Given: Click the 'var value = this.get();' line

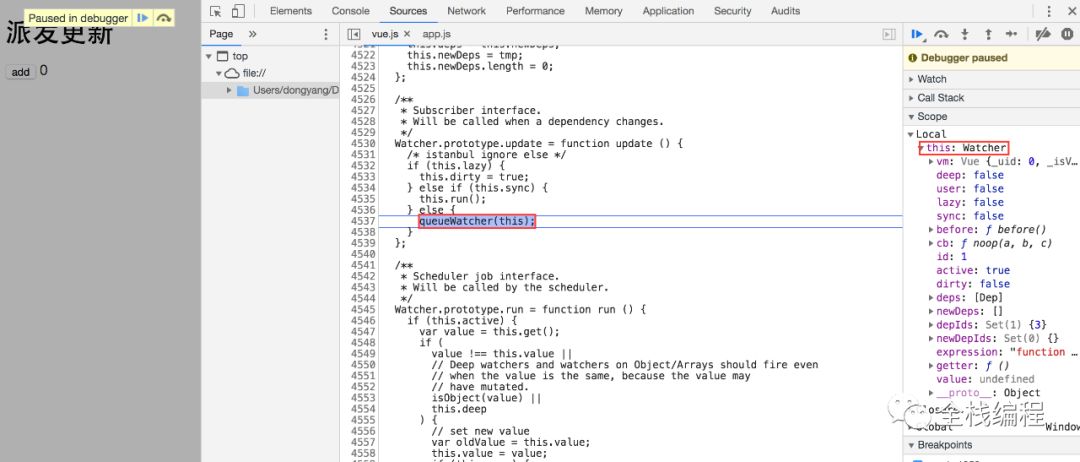Looking at the screenshot, I should 489,331.
